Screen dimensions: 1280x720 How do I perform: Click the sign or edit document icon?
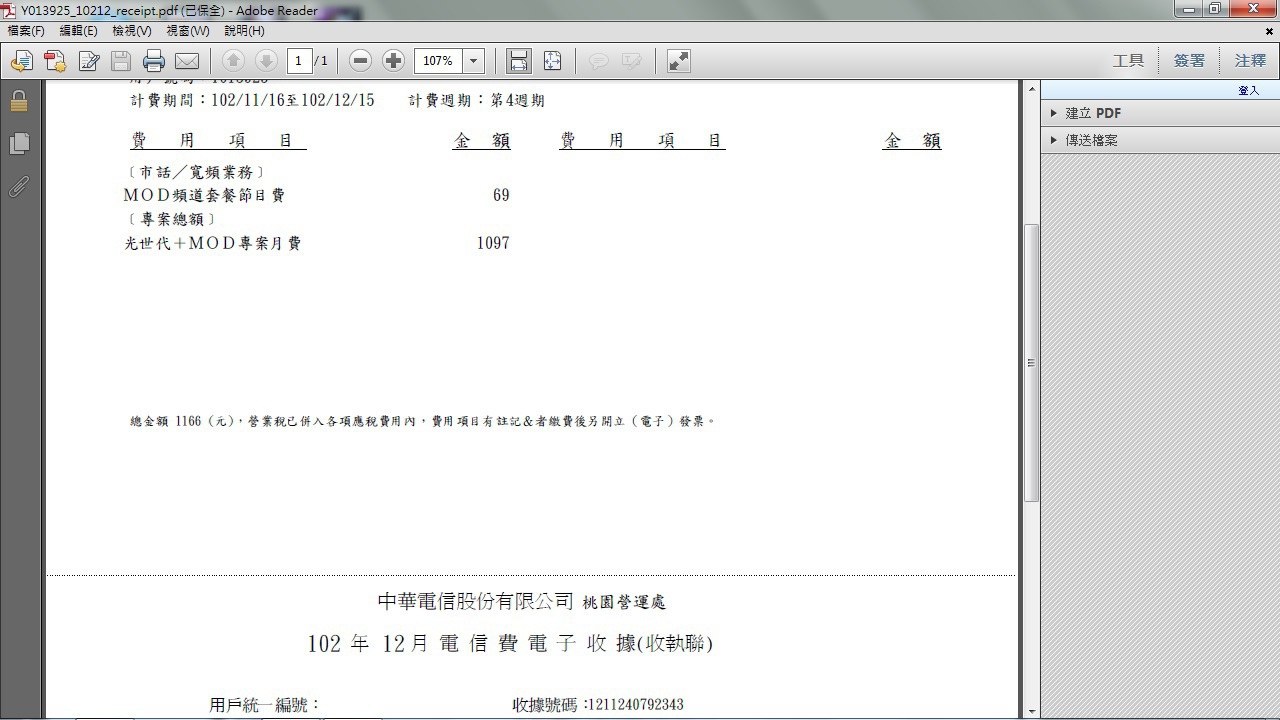point(89,61)
